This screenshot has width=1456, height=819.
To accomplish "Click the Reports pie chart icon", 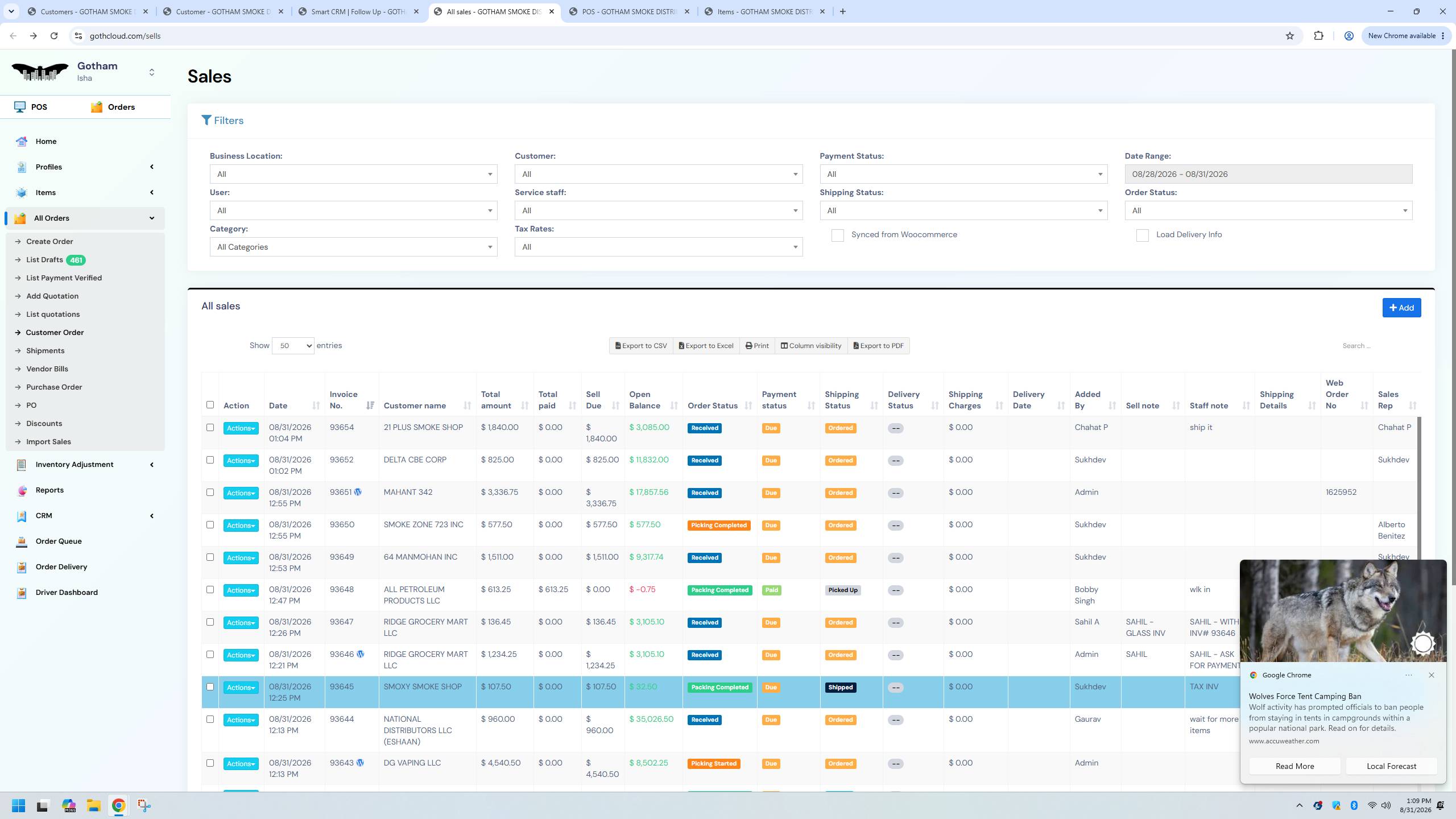I will pyautogui.click(x=22, y=490).
